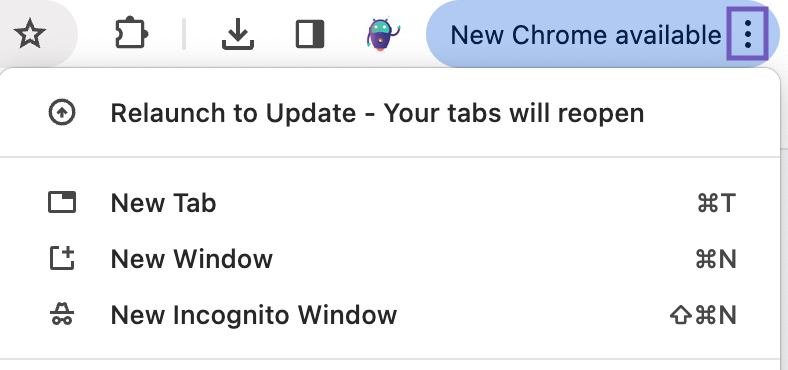
Task: Toggle the side panel icon
Action: coord(310,34)
